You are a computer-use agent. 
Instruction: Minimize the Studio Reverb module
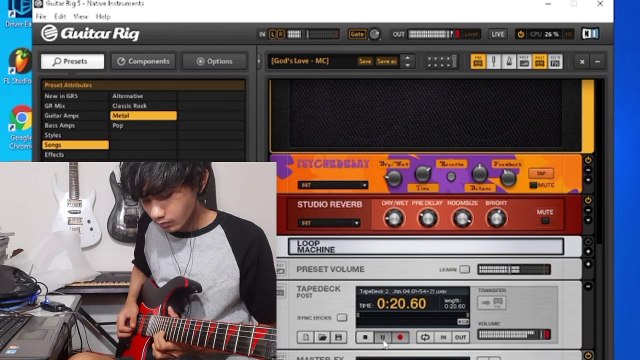coord(588,210)
